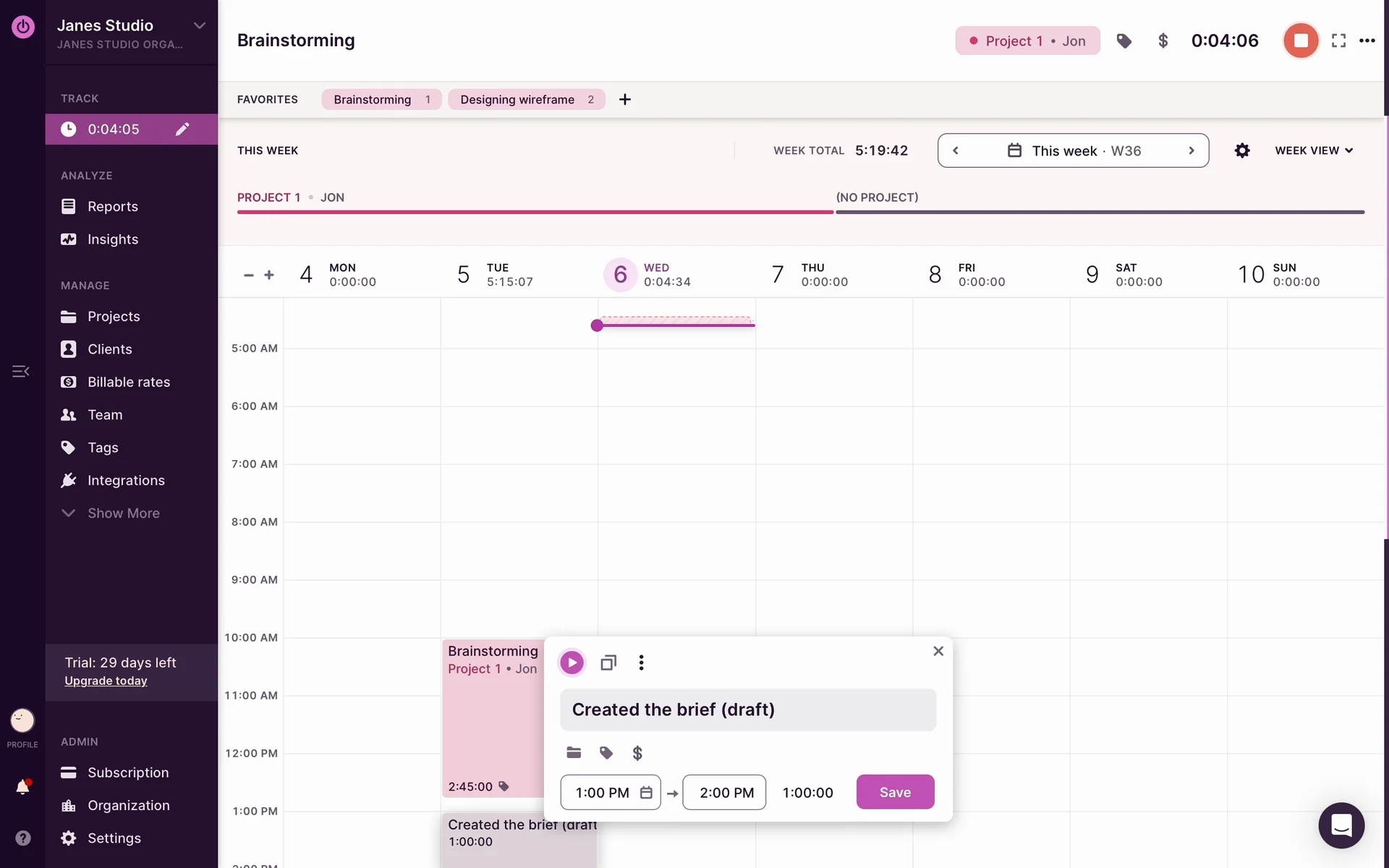Save the time entry
Image resolution: width=1389 pixels, height=868 pixels.
tap(895, 792)
